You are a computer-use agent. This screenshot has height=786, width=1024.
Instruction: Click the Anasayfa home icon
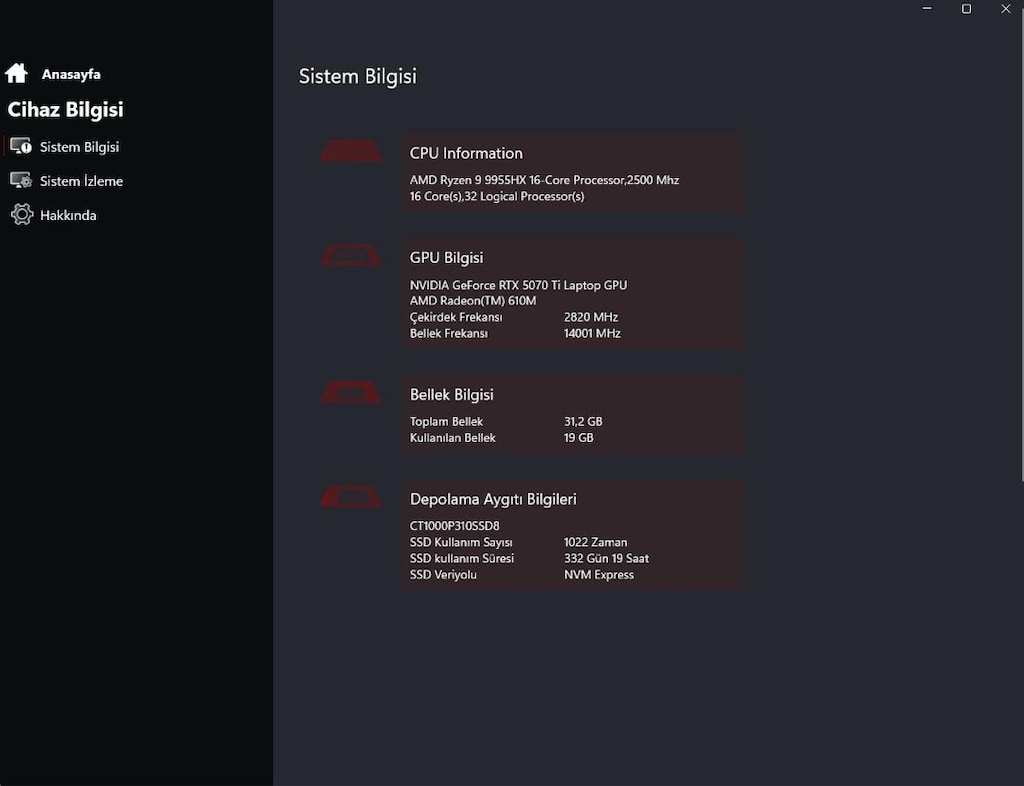coord(16,73)
